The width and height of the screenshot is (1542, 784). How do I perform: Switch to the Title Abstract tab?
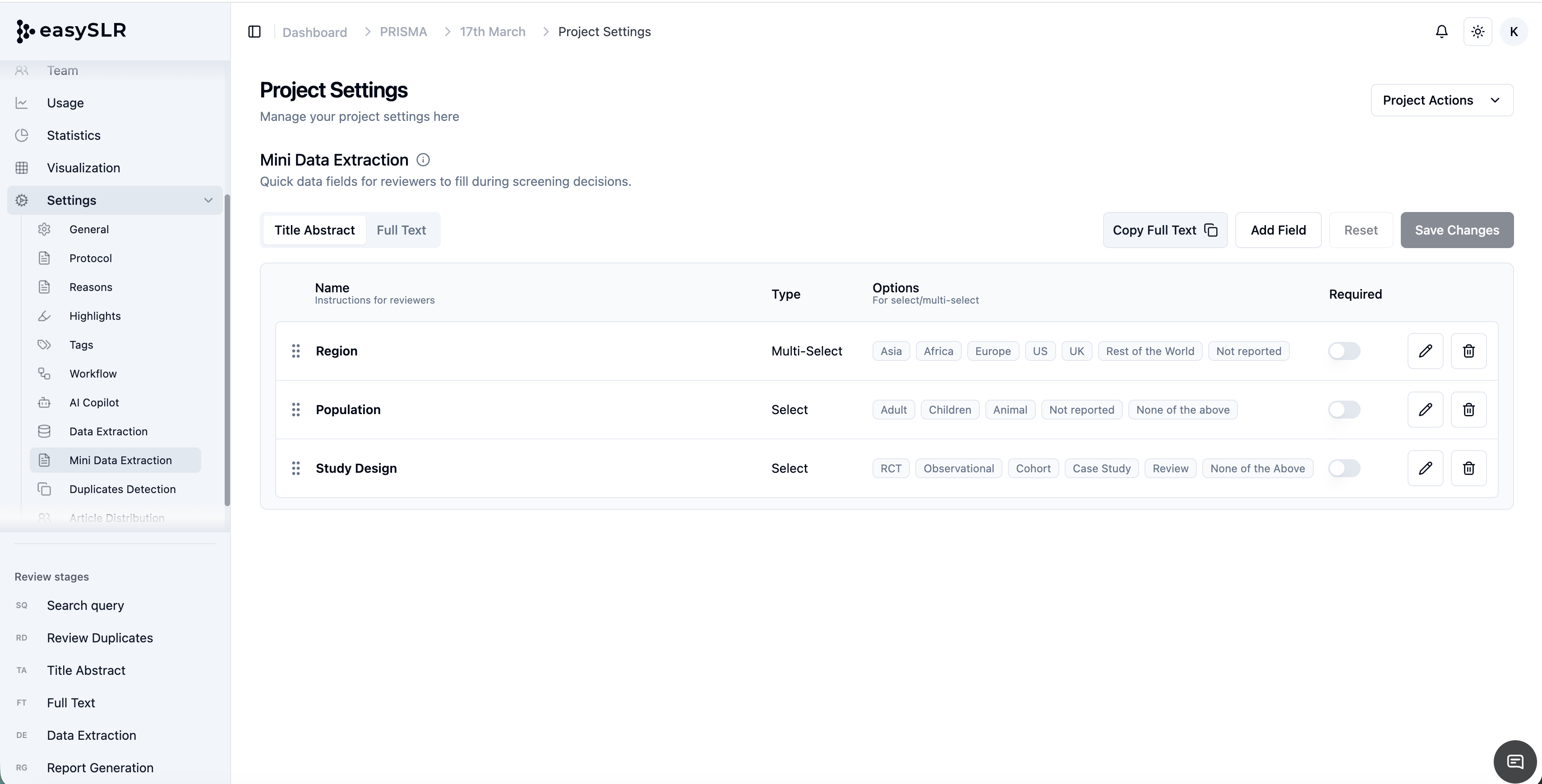pos(314,230)
